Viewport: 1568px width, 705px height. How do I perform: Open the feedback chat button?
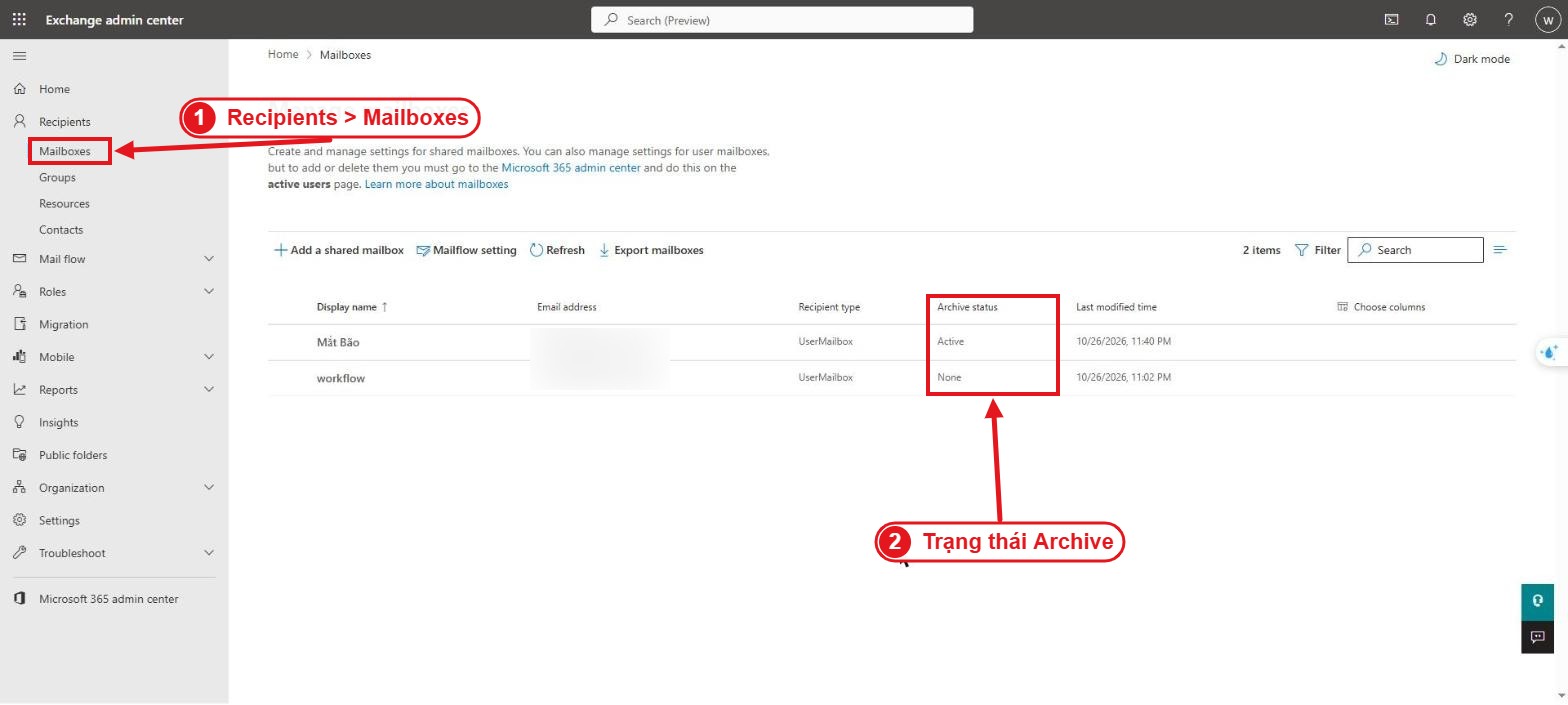coord(1537,637)
